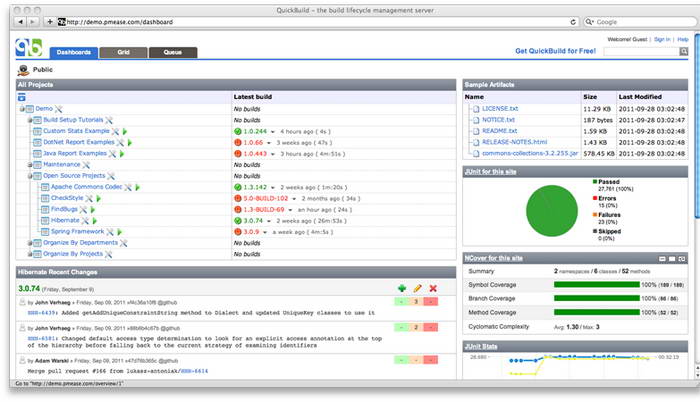
Task: Open dropdown arrow next to build 3.0.9
Action: point(265,232)
